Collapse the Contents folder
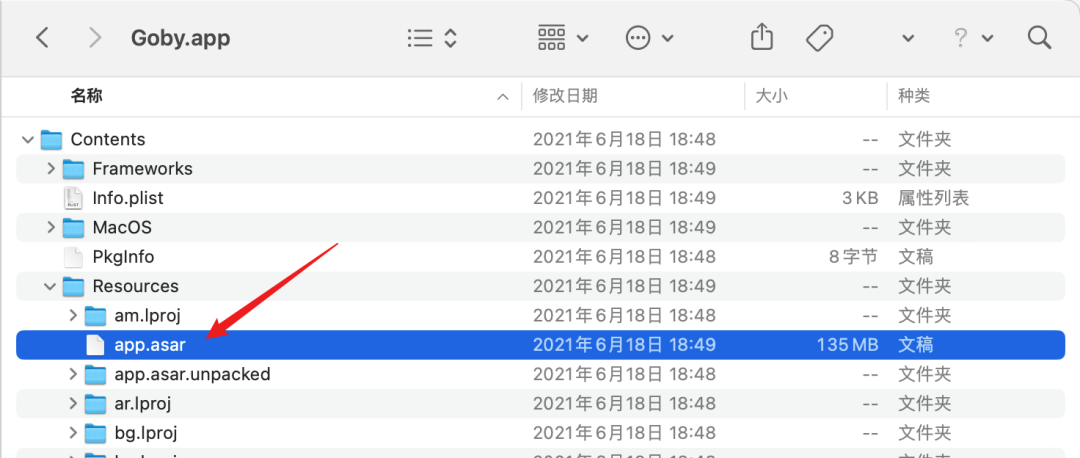1080x458 pixels. pos(28,140)
